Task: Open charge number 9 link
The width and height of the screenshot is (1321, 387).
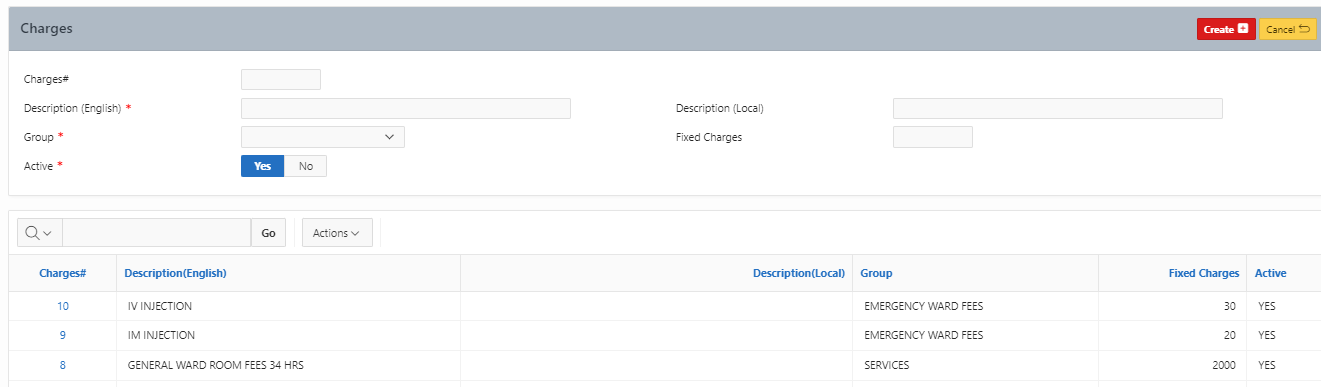Action: pyautogui.click(x=63, y=335)
